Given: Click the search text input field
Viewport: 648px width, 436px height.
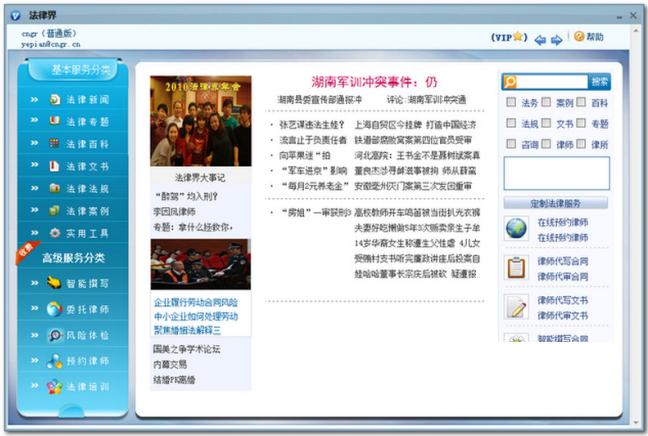Looking at the screenshot, I should click(x=552, y=82).
